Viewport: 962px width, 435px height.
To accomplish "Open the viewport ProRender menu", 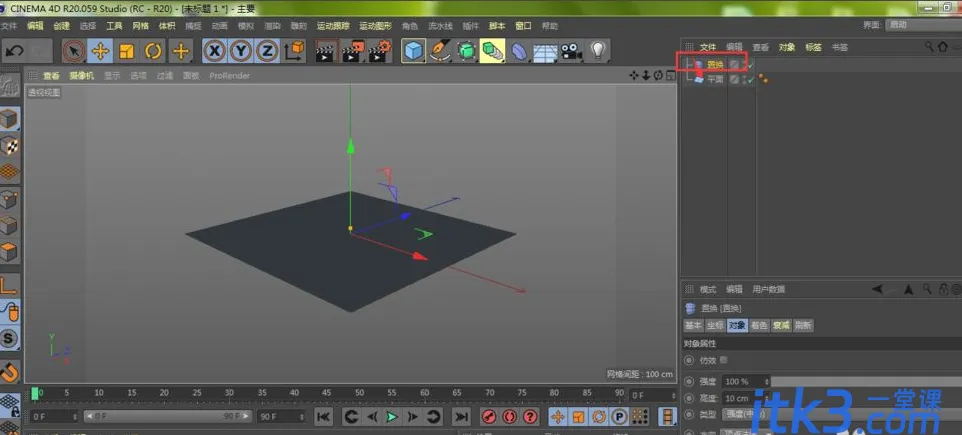I will (x=229, y=75).
